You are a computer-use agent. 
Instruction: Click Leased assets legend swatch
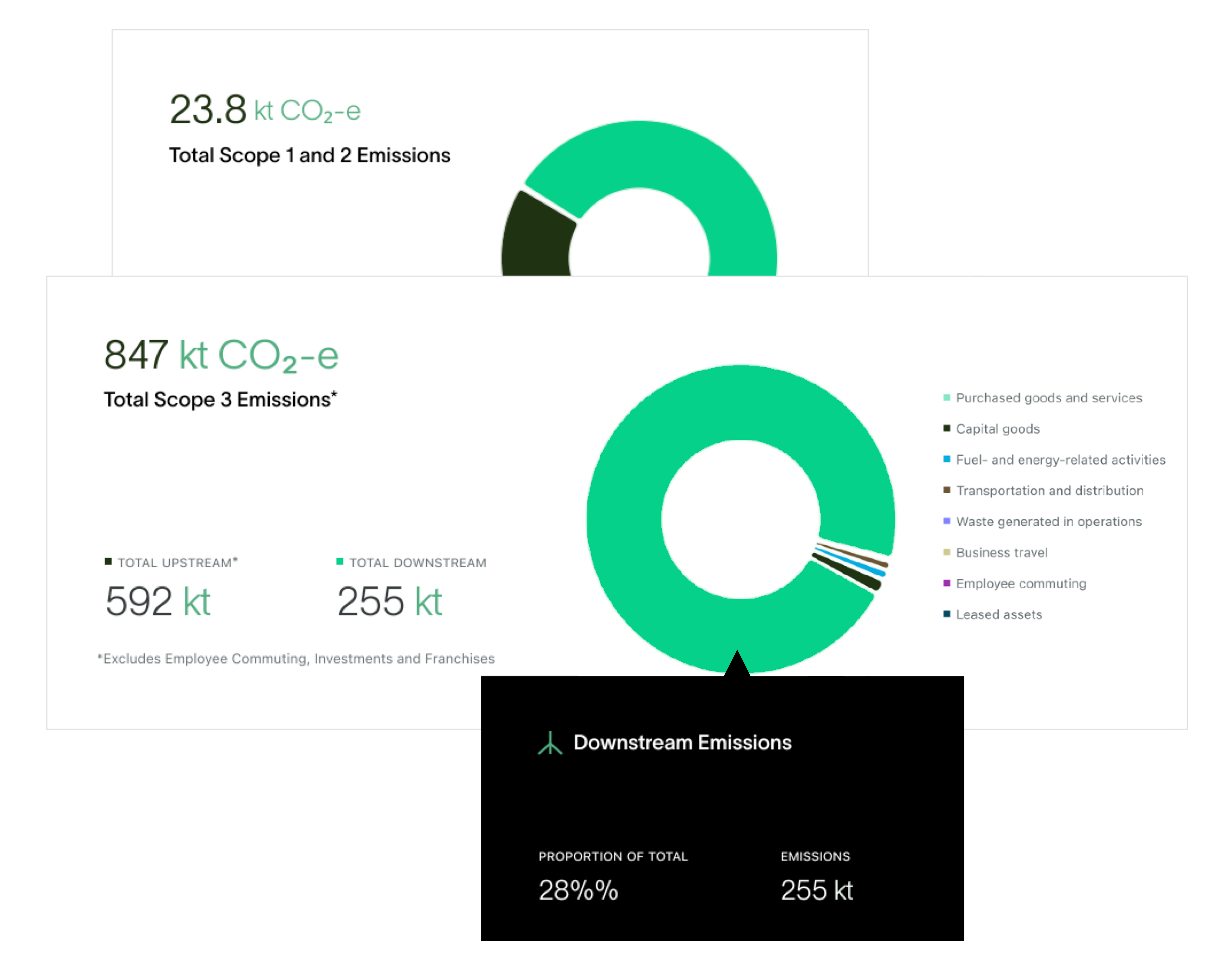click(x=947, y=614)
